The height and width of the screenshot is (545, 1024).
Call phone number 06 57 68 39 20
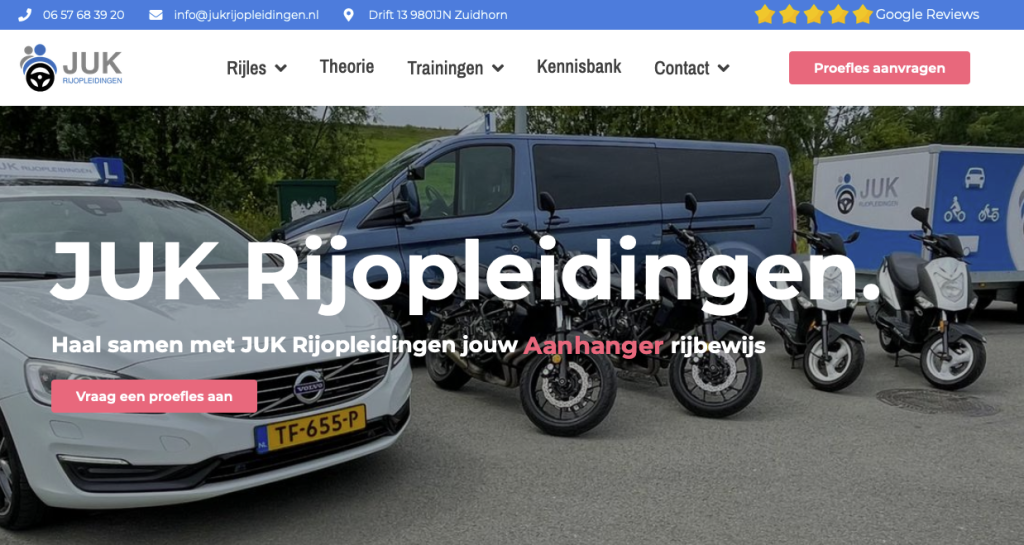point(84,15)
